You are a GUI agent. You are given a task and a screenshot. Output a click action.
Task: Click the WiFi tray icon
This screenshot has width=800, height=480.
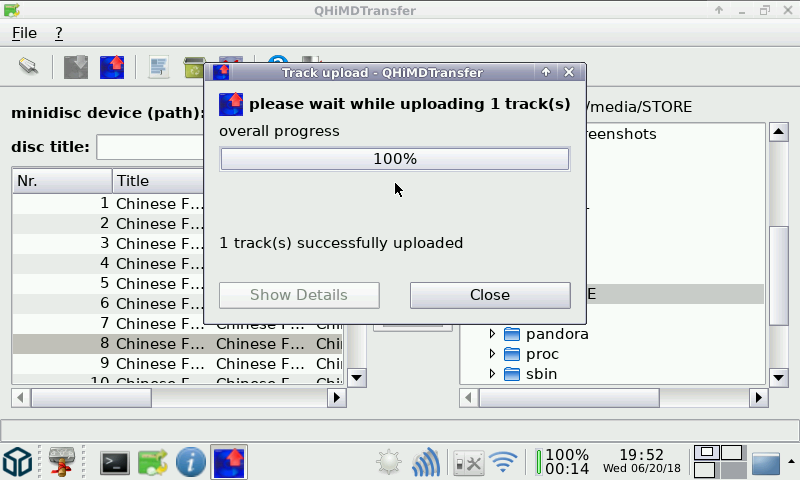[x=503, y=462]
